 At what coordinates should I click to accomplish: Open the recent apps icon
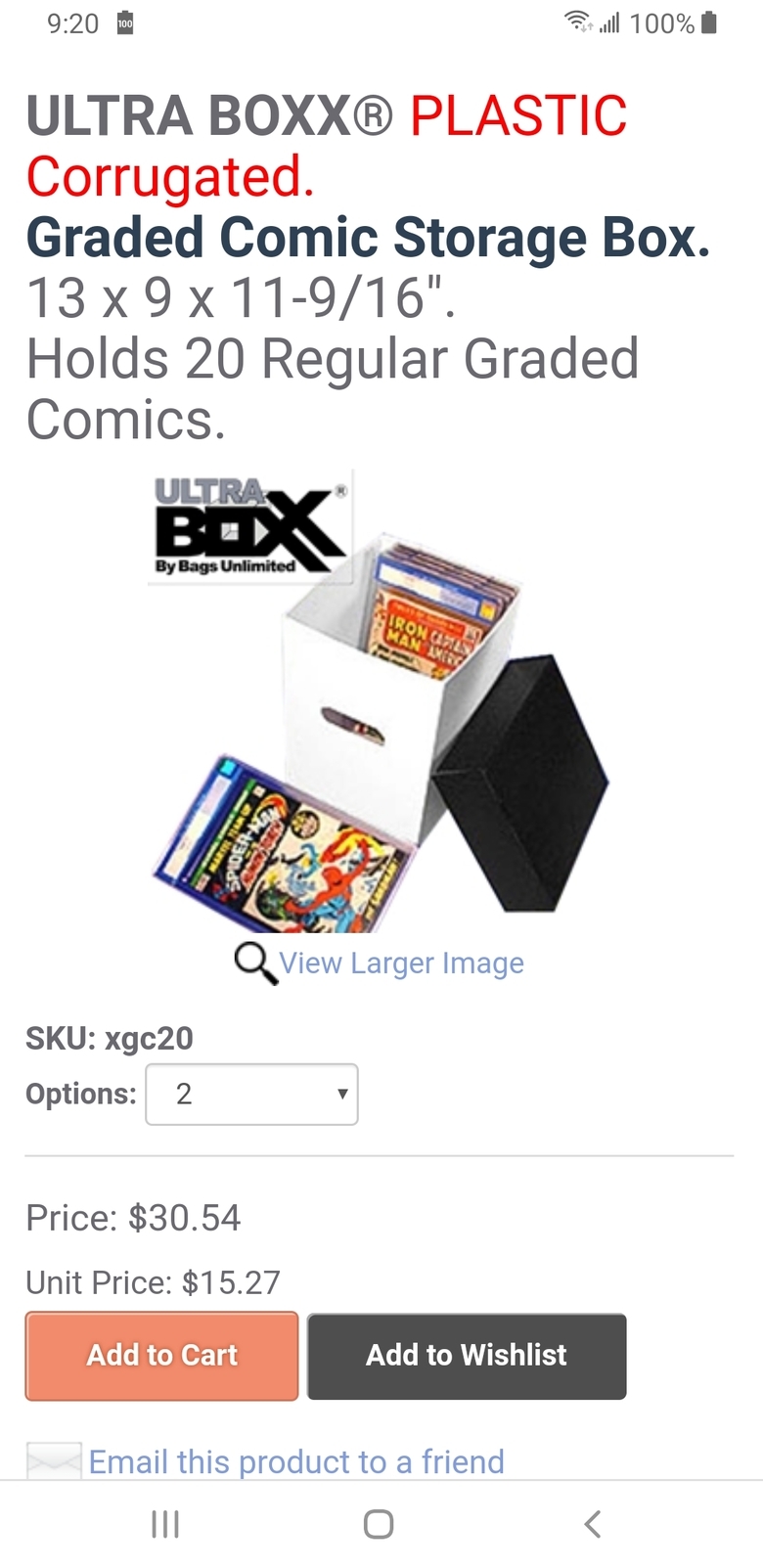(165, 1523)
